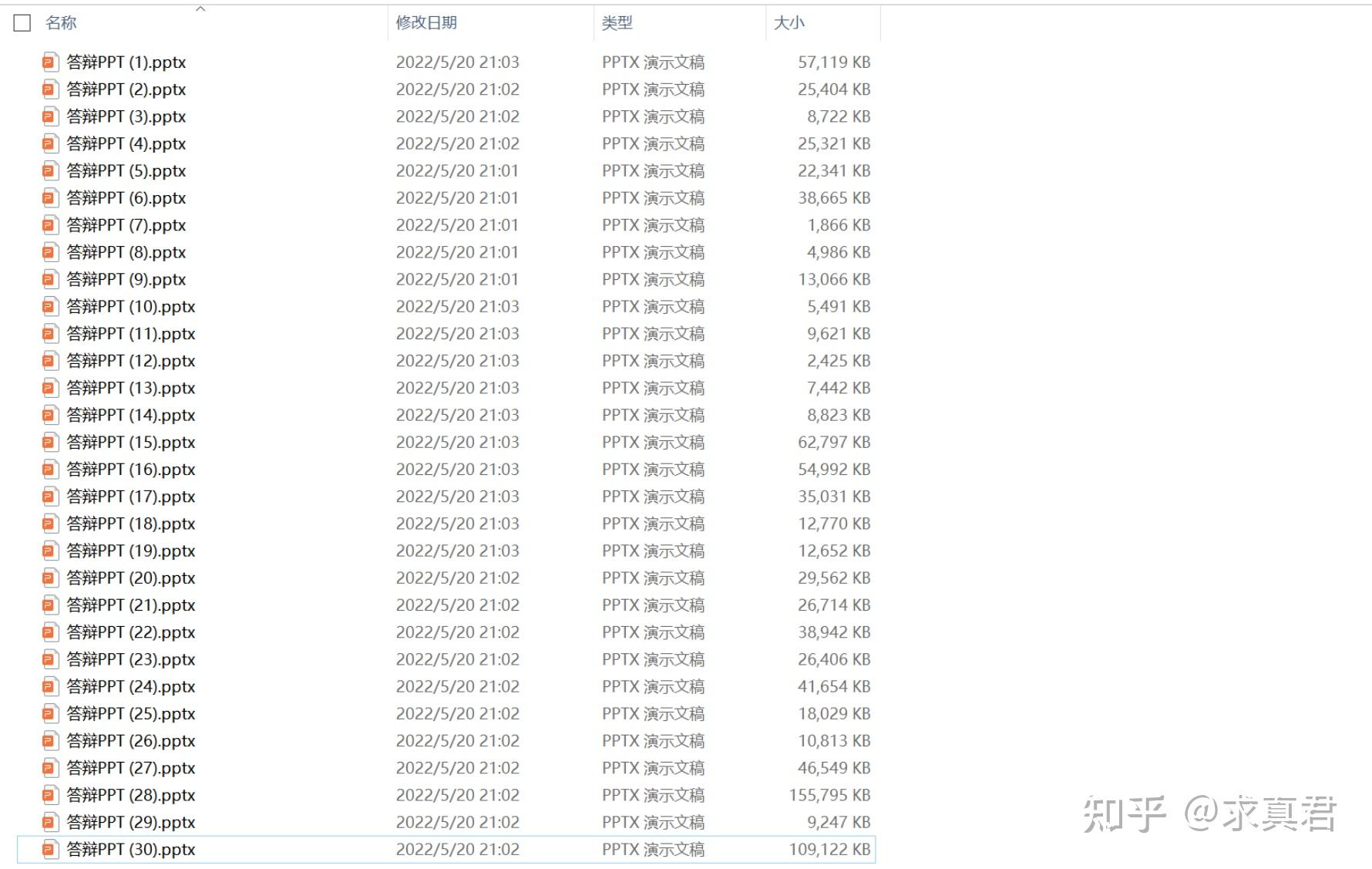Click the modified date of 答辩PPT (10).pptx

coord(457,306)
